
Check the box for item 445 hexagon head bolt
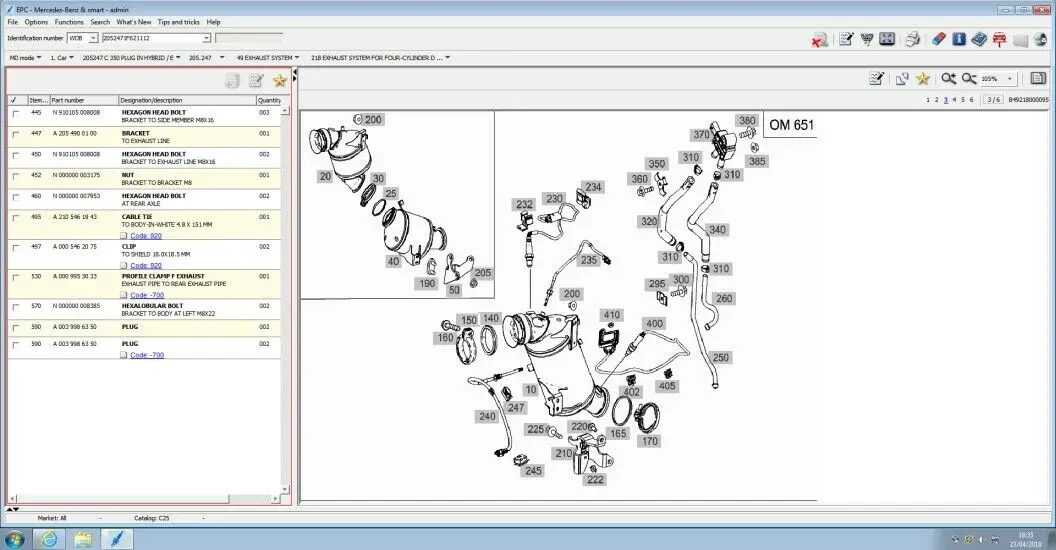15,113
